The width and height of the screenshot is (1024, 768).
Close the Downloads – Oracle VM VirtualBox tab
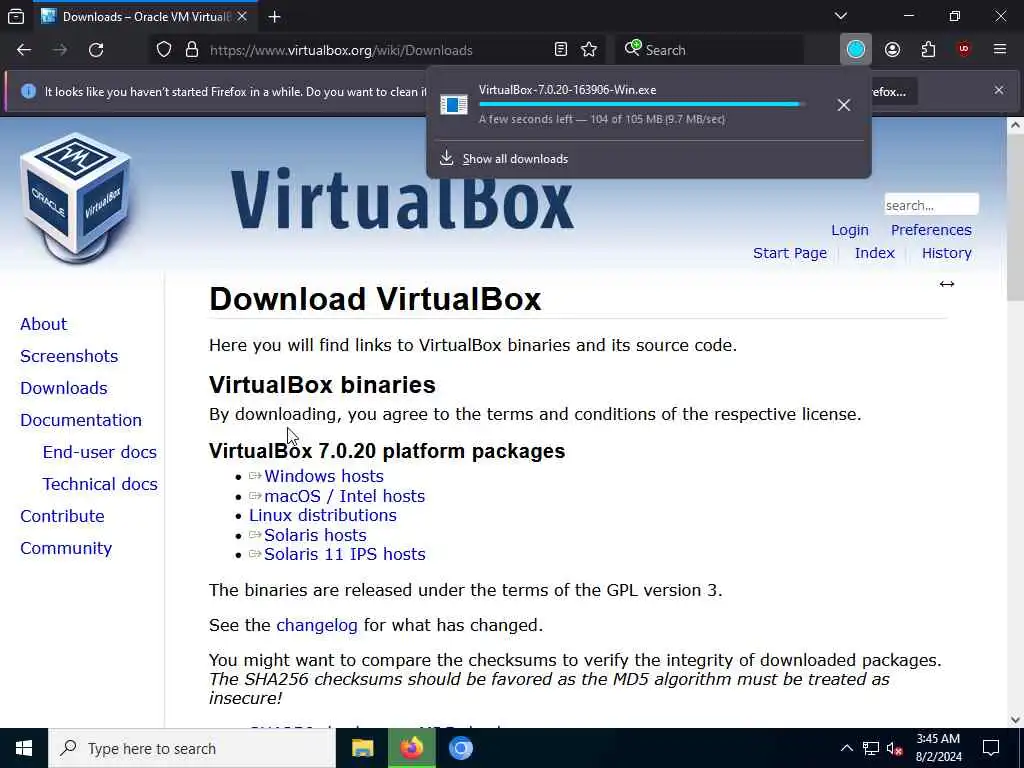pos(242,16)
